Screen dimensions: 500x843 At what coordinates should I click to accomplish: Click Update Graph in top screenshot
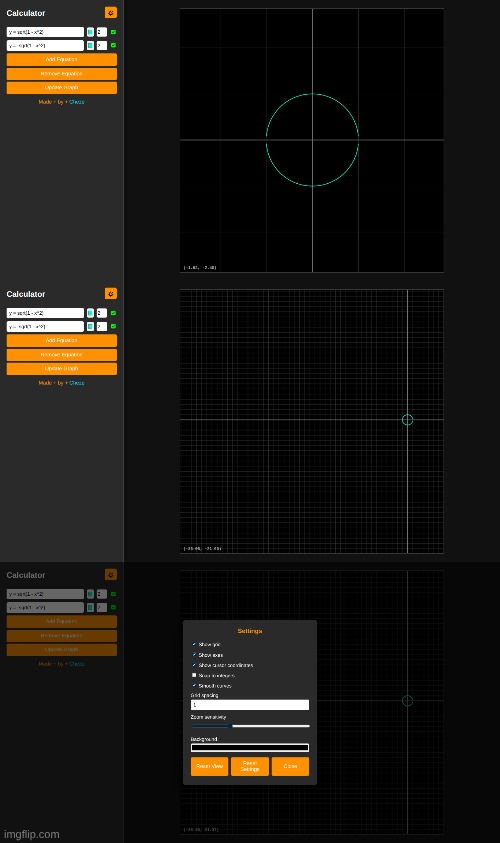pos(62,88)
